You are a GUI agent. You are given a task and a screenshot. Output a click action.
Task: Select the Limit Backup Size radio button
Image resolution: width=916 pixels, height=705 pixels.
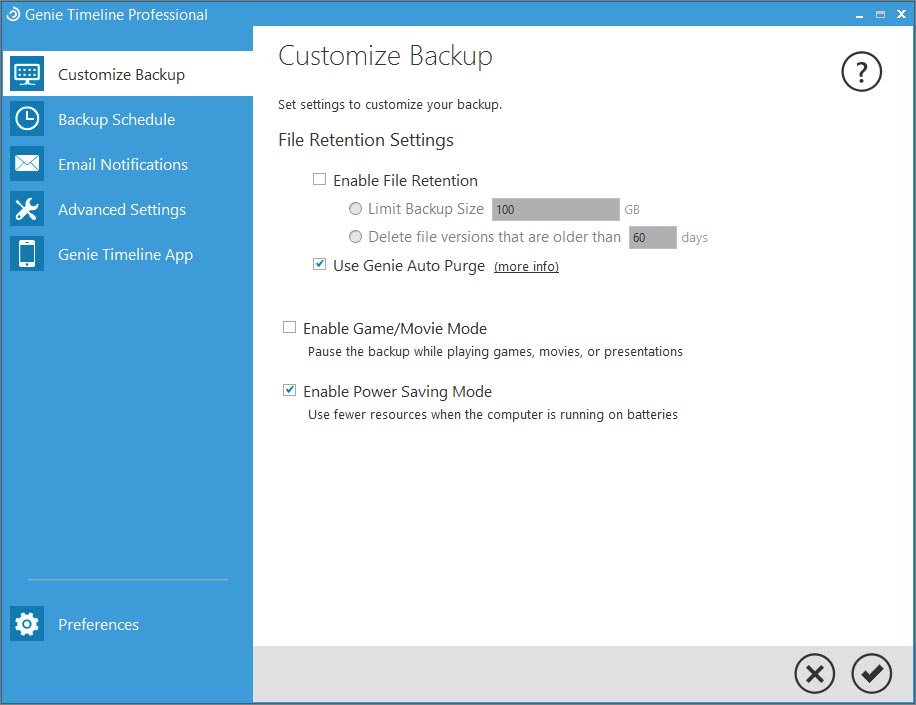pos(355,209)
